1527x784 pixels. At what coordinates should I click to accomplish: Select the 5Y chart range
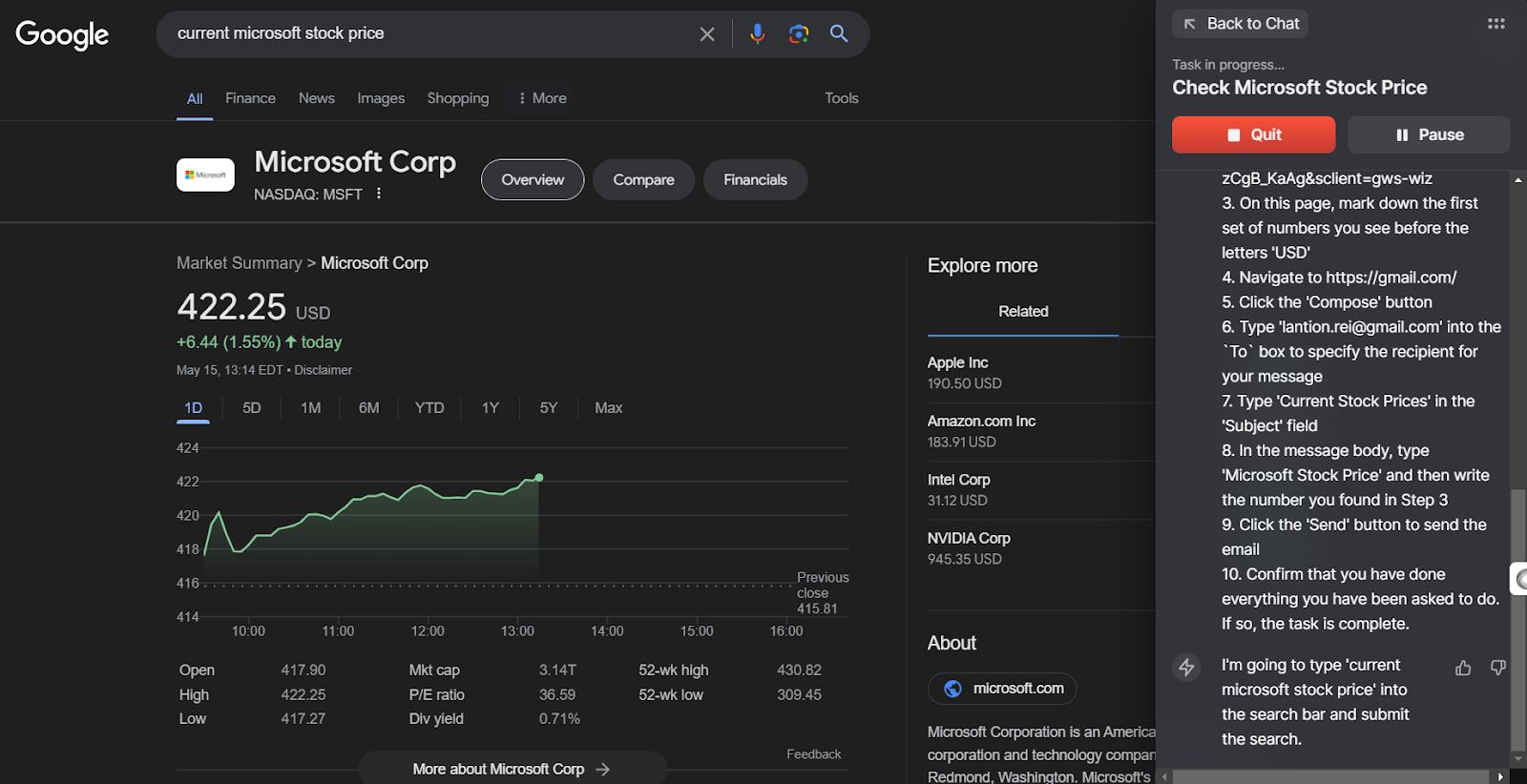click(549, 408)
